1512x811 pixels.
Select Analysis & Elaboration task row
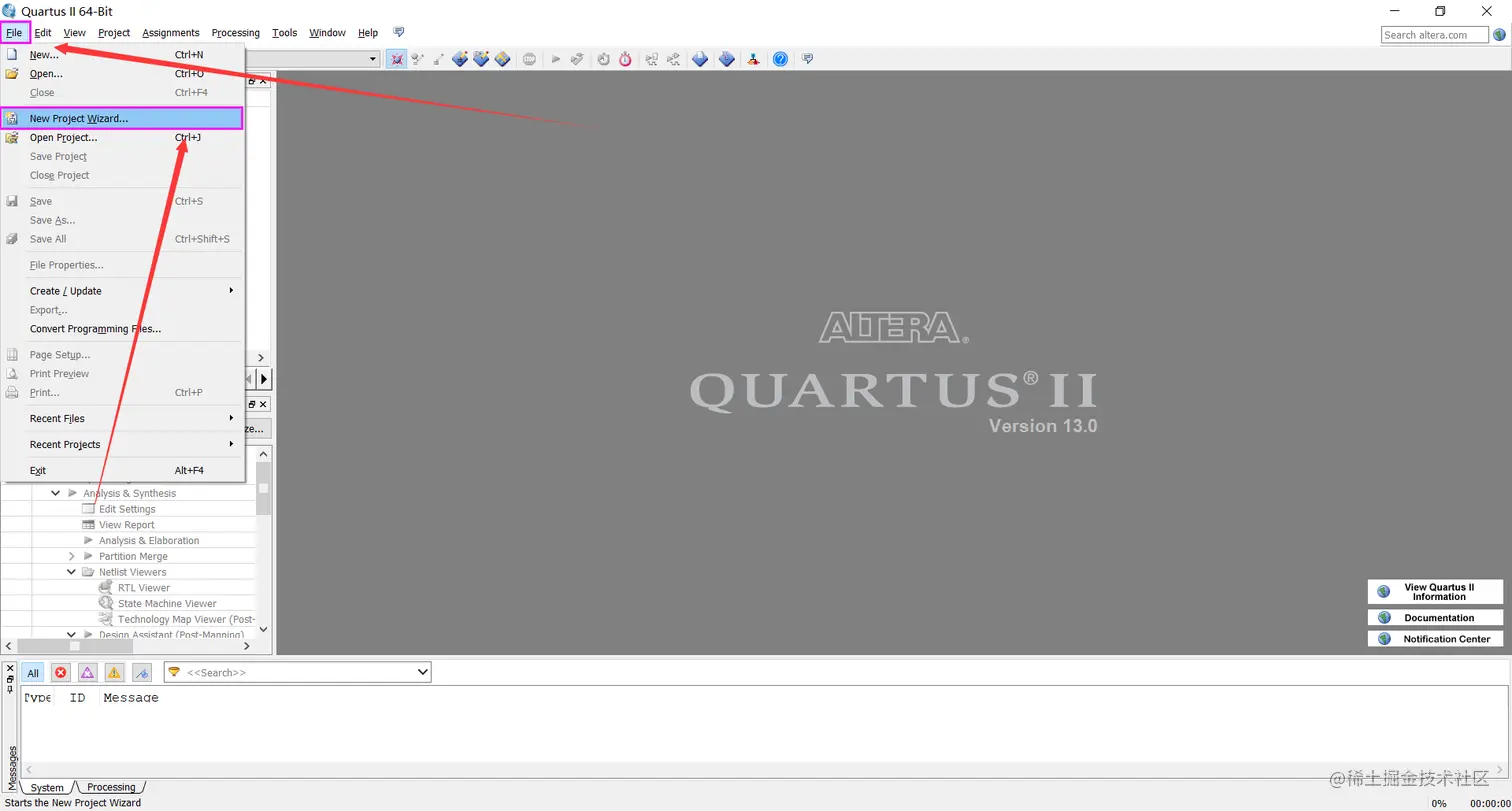coord(149,541)
